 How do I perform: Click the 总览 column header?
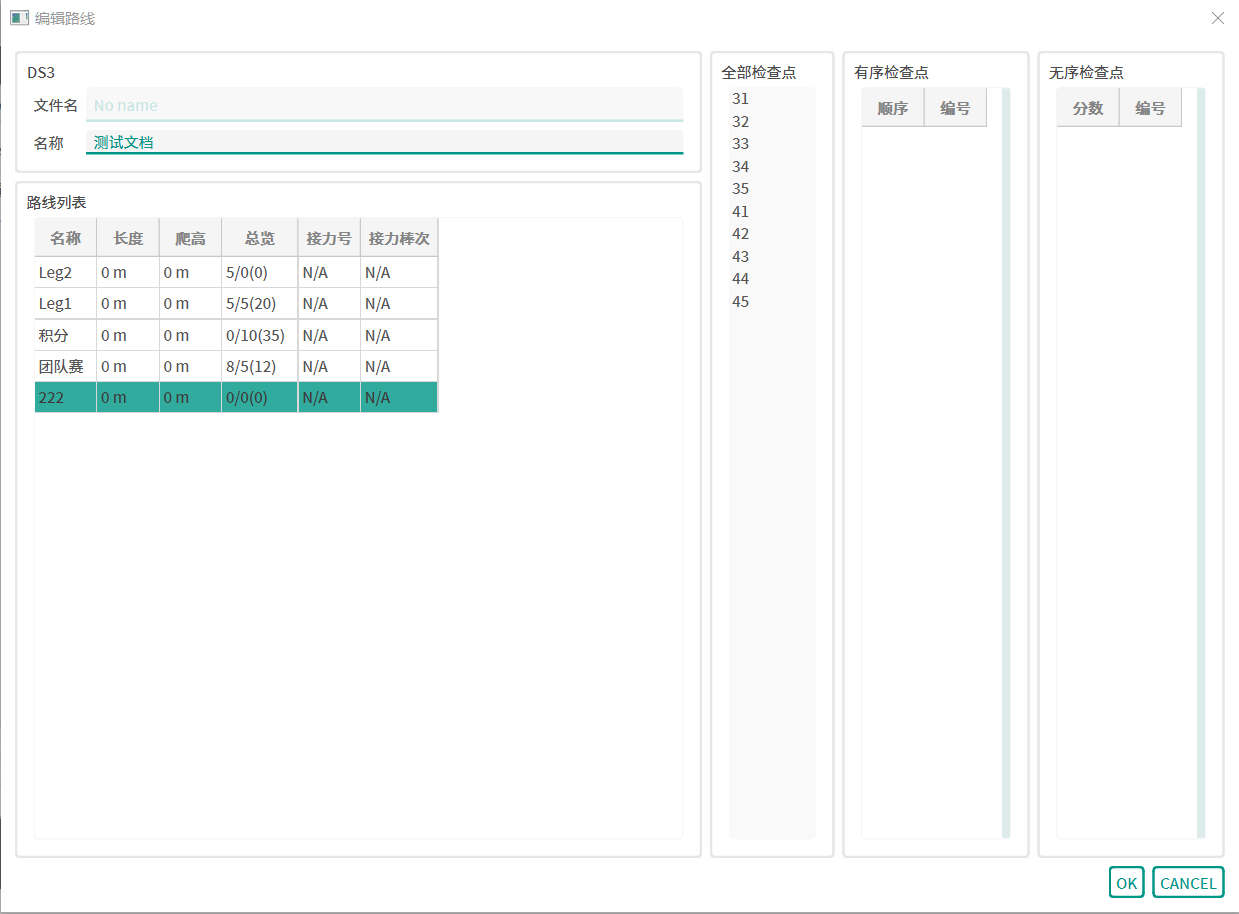pos(259,238)
